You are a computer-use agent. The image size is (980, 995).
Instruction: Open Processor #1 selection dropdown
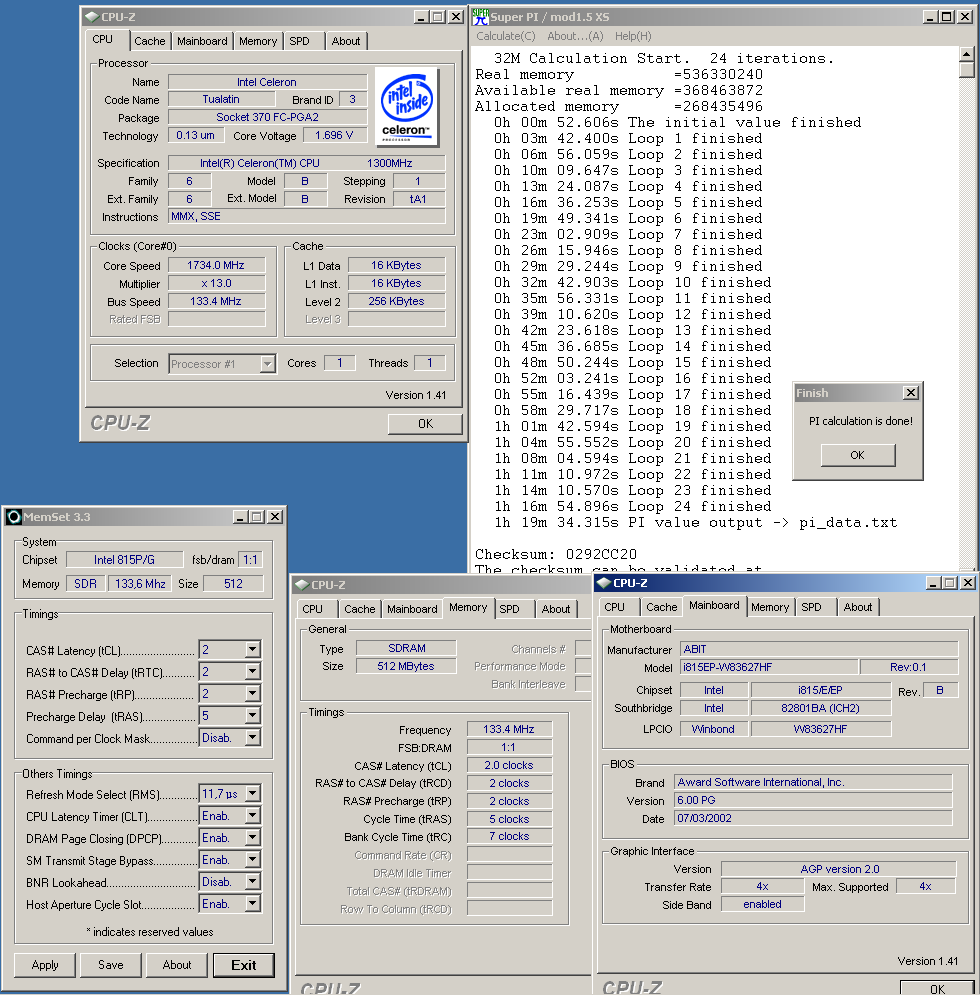(x=267, y=364)
